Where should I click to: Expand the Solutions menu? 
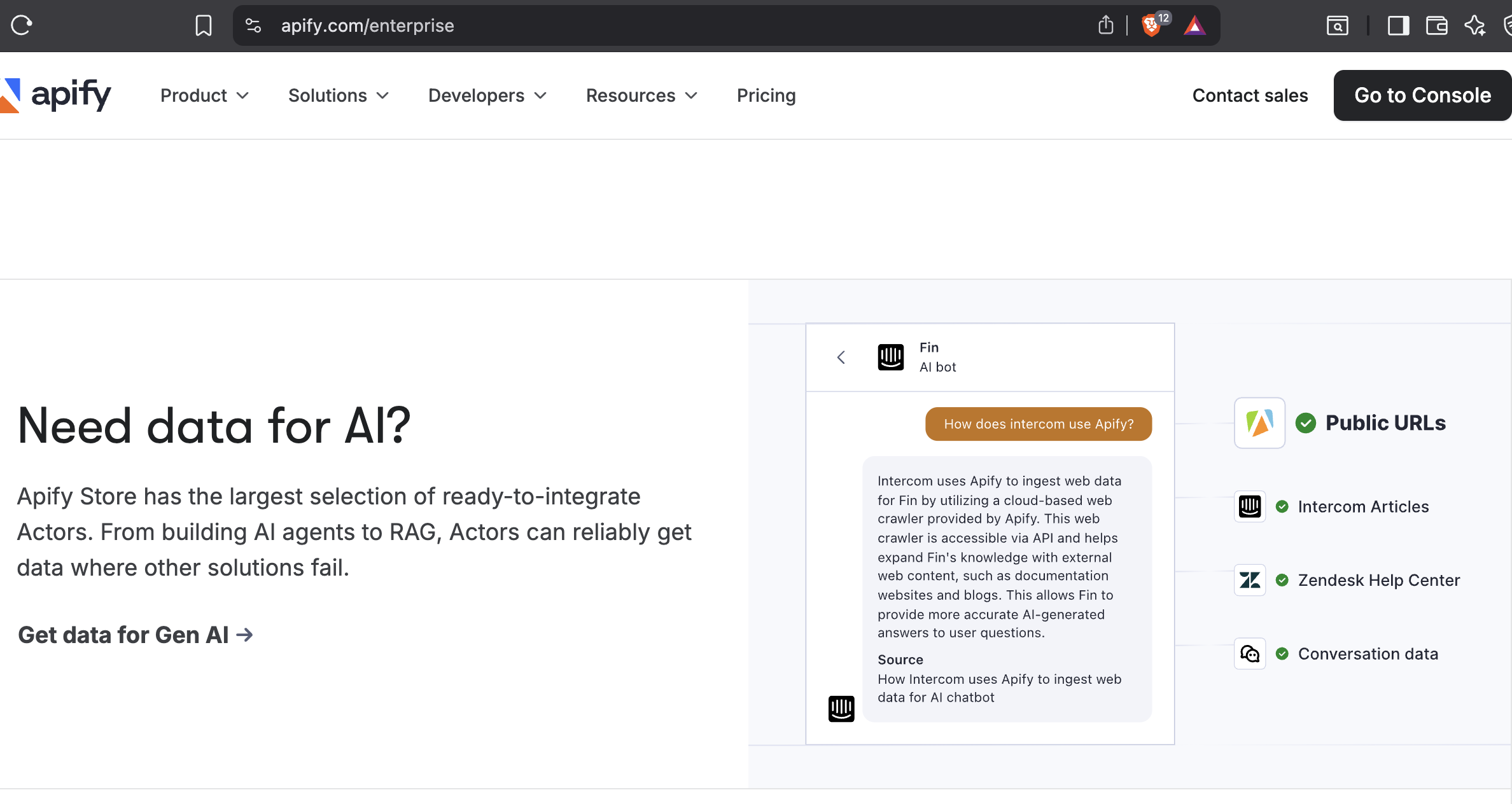point(339,95)
